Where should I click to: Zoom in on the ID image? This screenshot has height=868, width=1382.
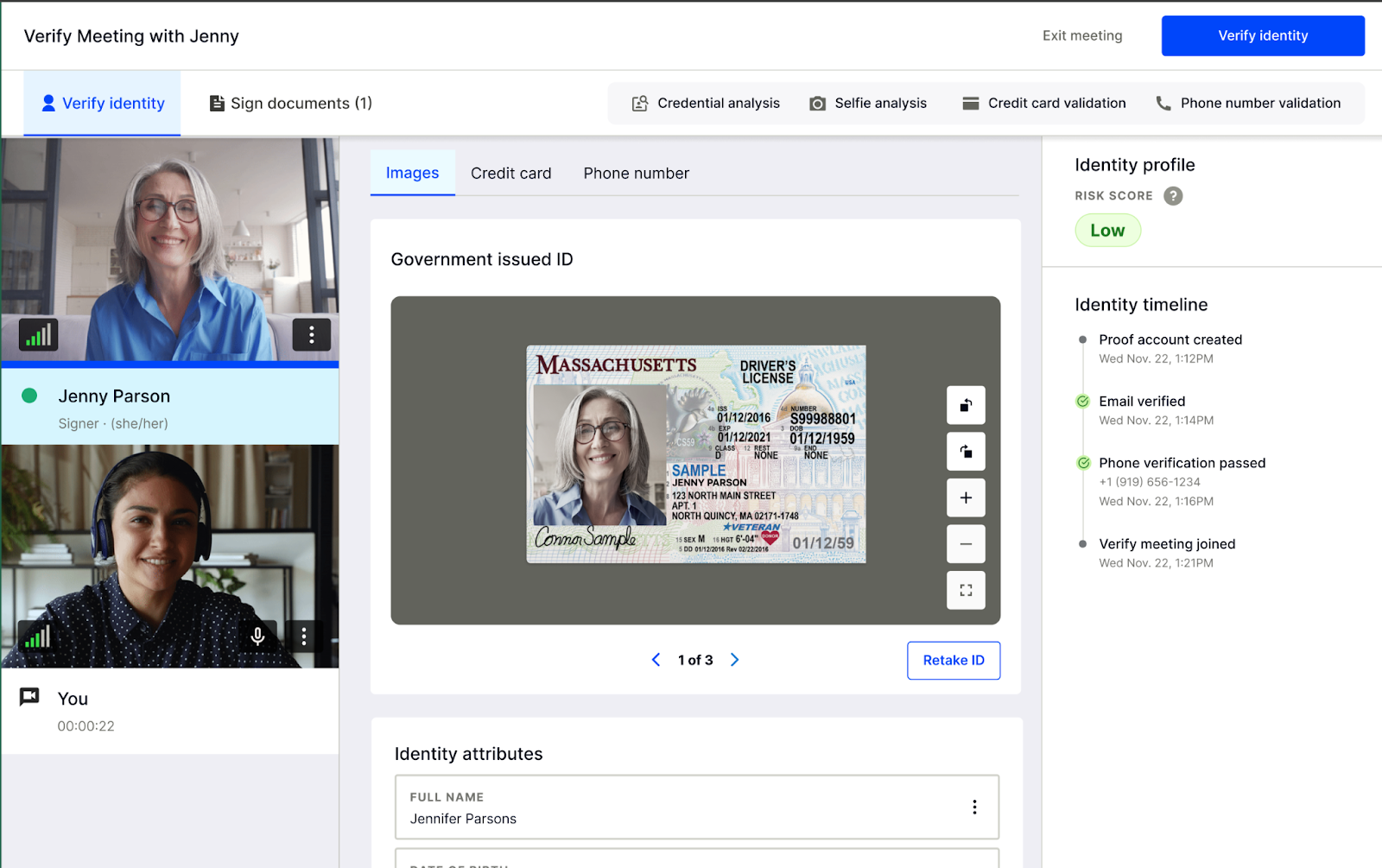966,498
